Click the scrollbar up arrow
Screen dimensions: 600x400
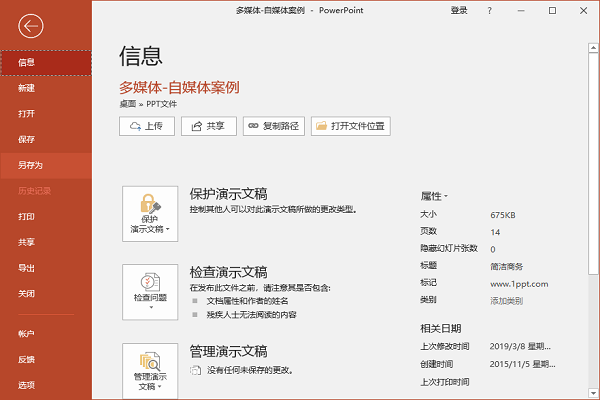click(593, 48)
